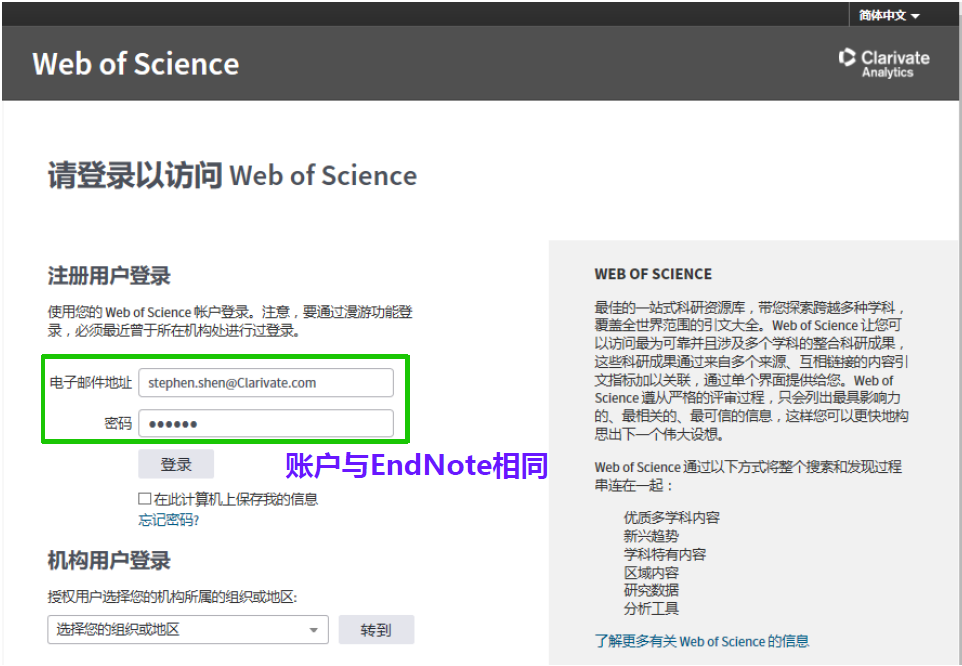Expand the 选择您的组织或地区 dropdown

click(188, 630)
